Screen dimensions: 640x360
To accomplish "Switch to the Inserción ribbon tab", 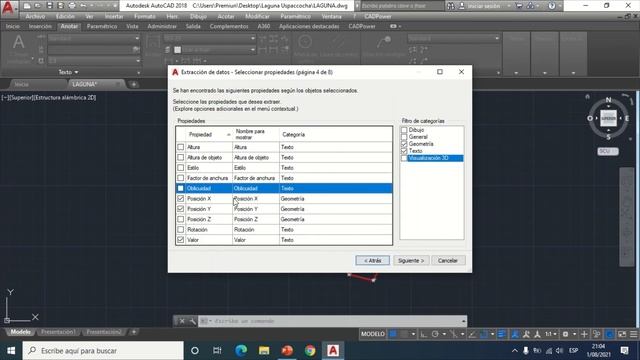I will (x=40, y=26).
